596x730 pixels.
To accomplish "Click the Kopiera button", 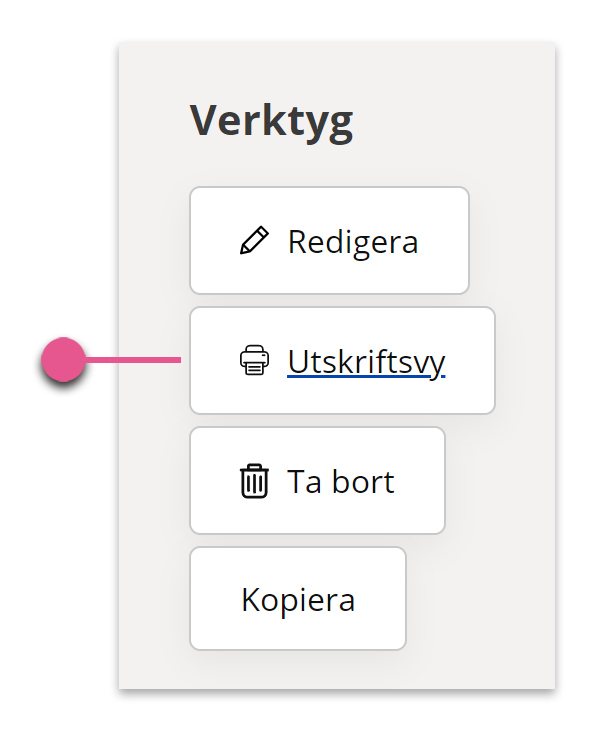I will 298,599.
